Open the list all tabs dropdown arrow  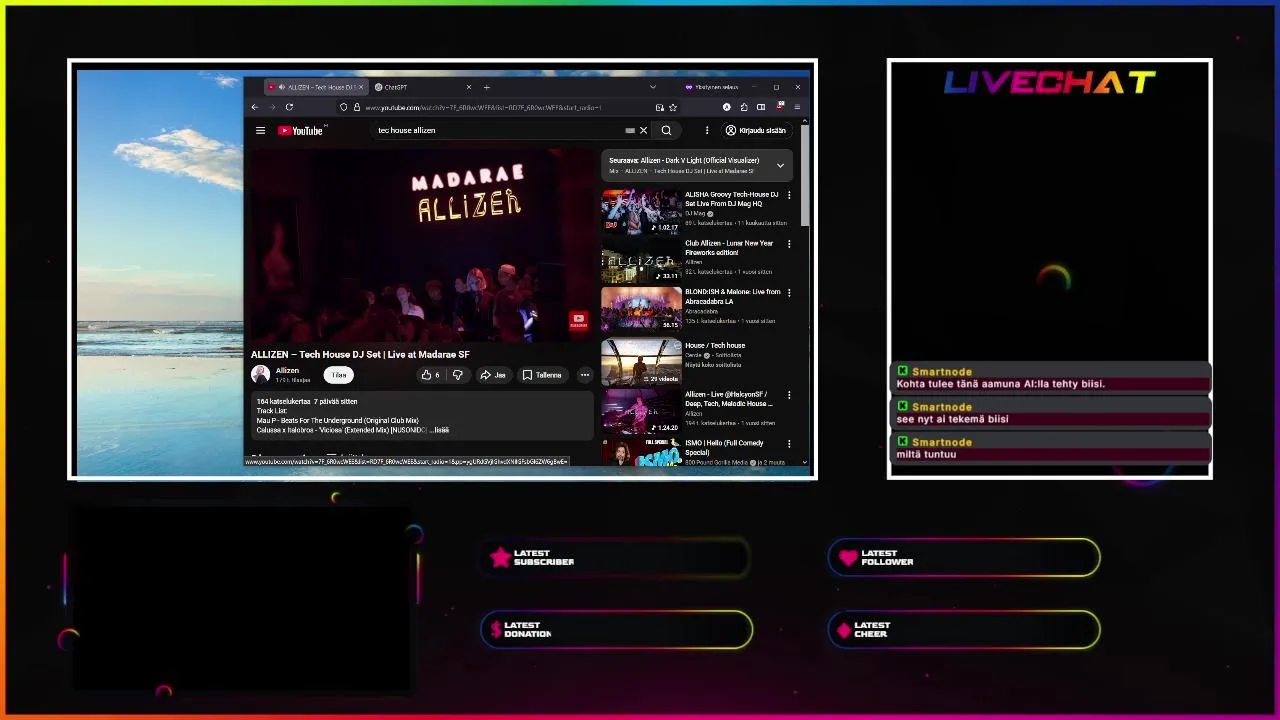(x=653, y=87)
